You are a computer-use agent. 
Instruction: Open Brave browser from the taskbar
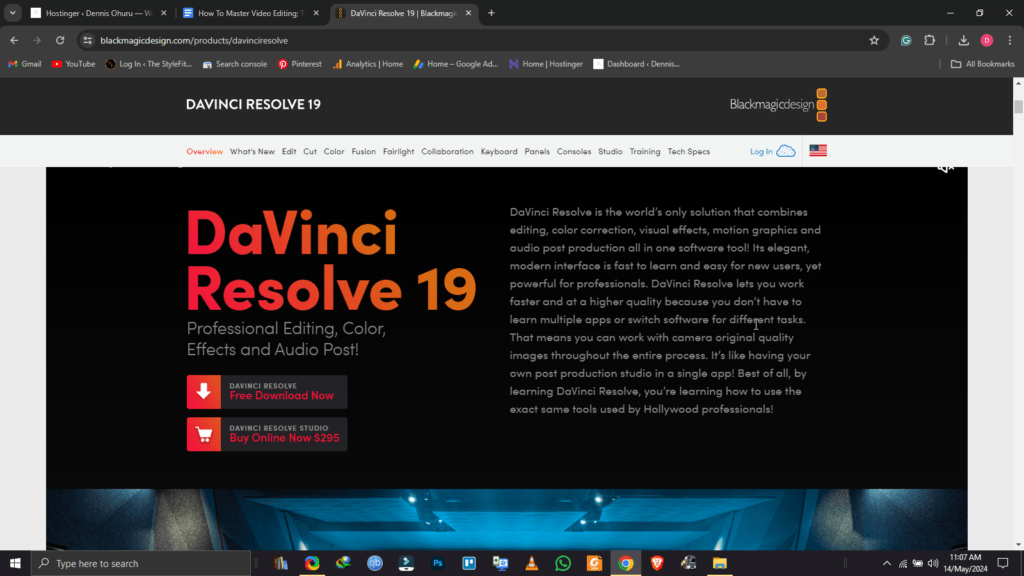pyautogui.click(x=657, y=563)
